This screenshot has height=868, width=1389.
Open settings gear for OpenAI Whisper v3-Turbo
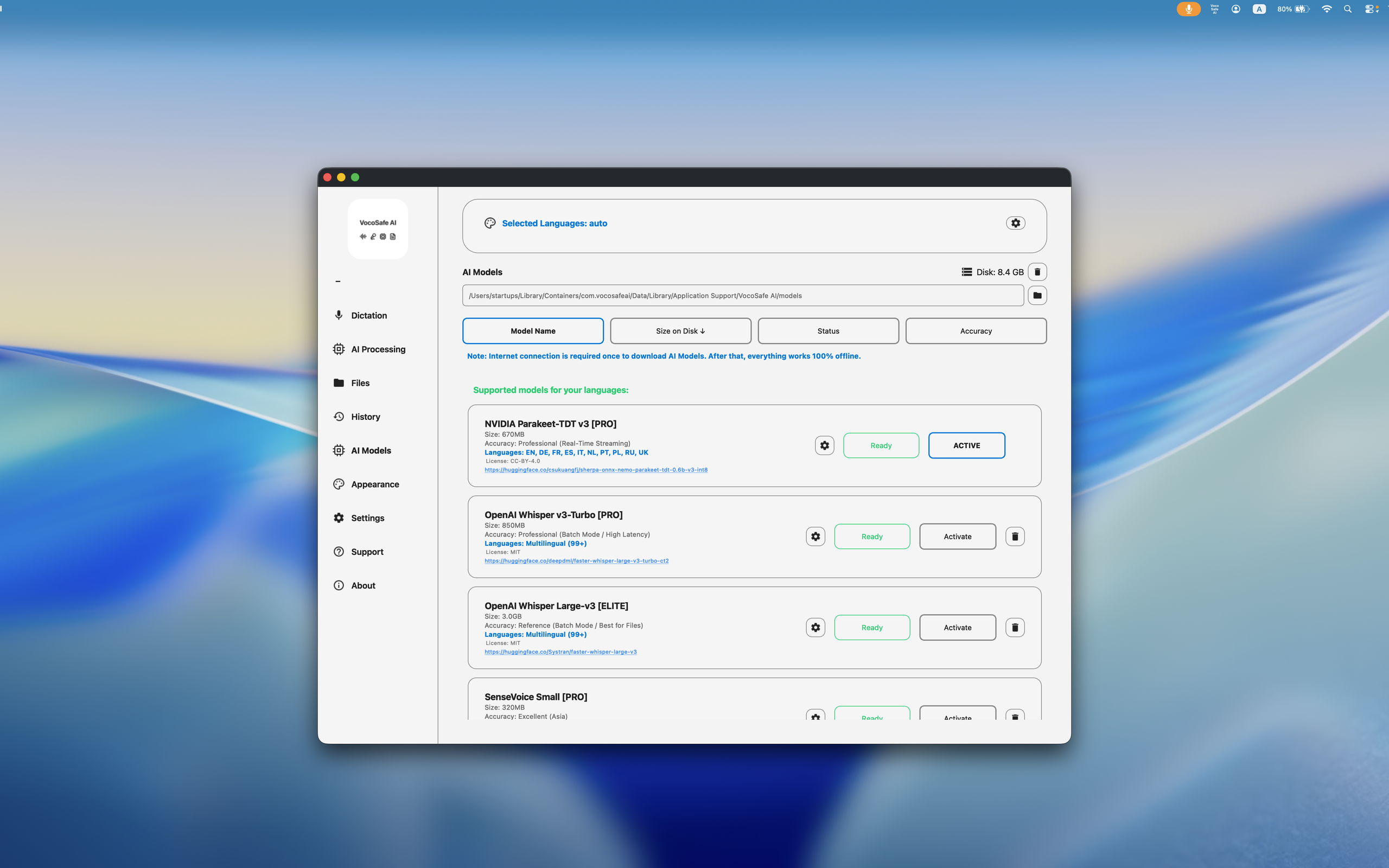coord(815,536)
